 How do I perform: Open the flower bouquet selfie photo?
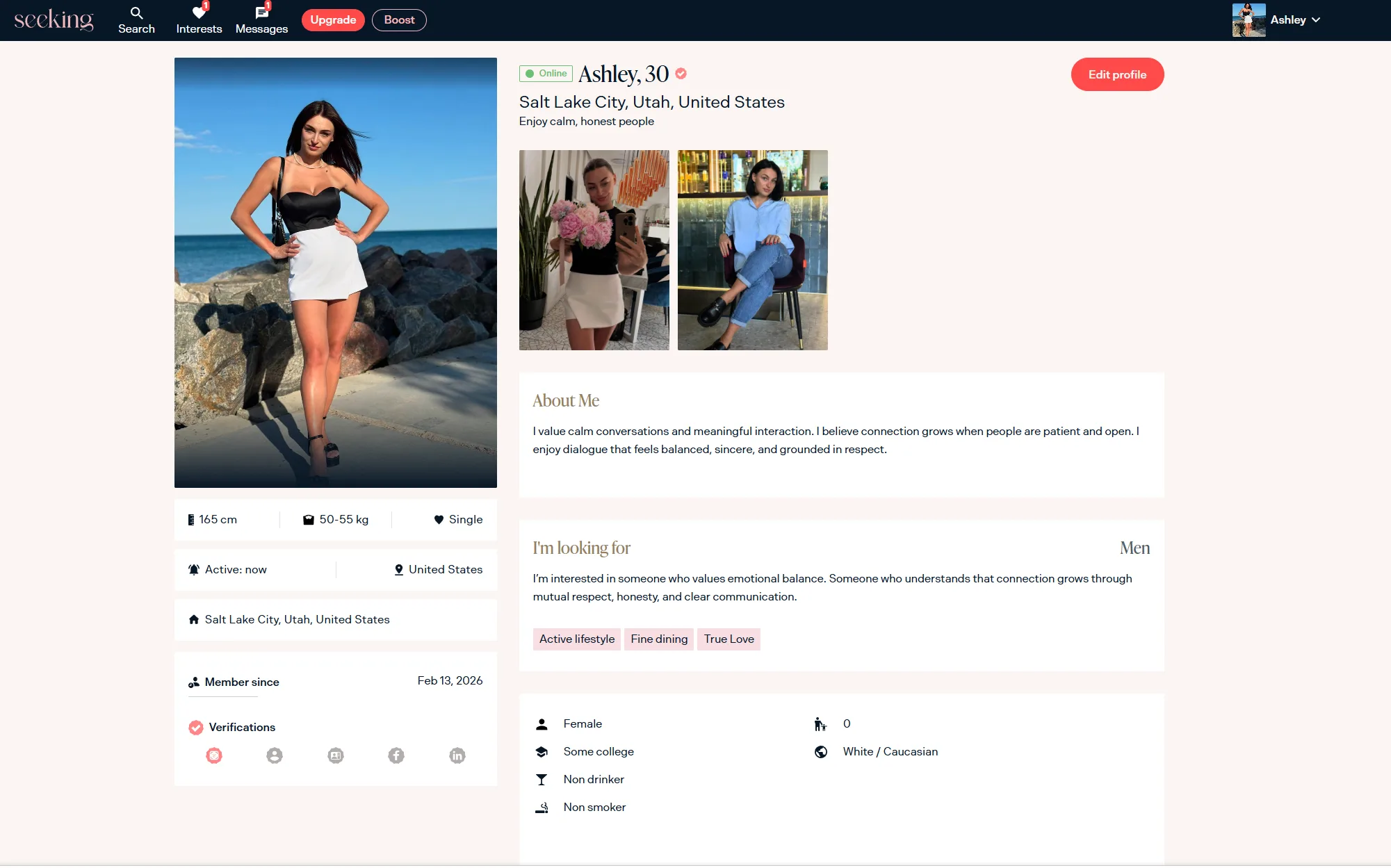594,250
